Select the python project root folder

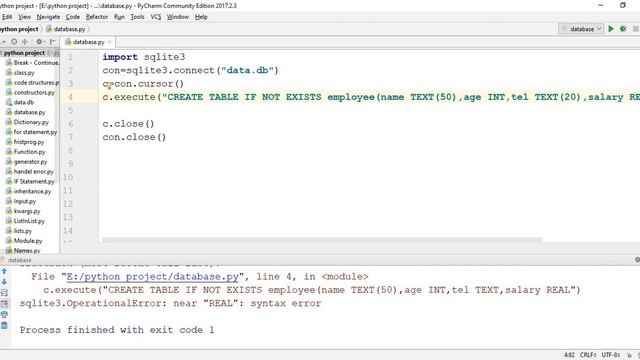(x=24, y=53)
